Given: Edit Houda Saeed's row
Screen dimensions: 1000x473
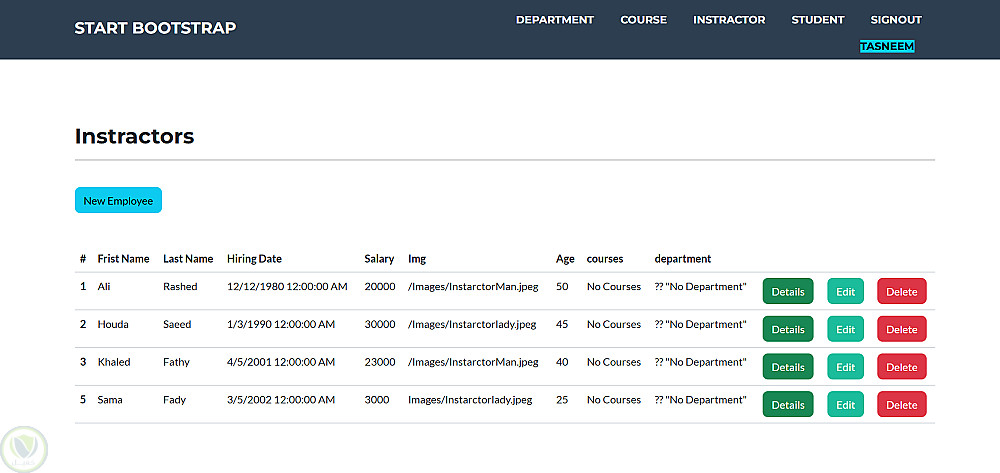Looking at the screenshot, I should (x=845, y=329).
